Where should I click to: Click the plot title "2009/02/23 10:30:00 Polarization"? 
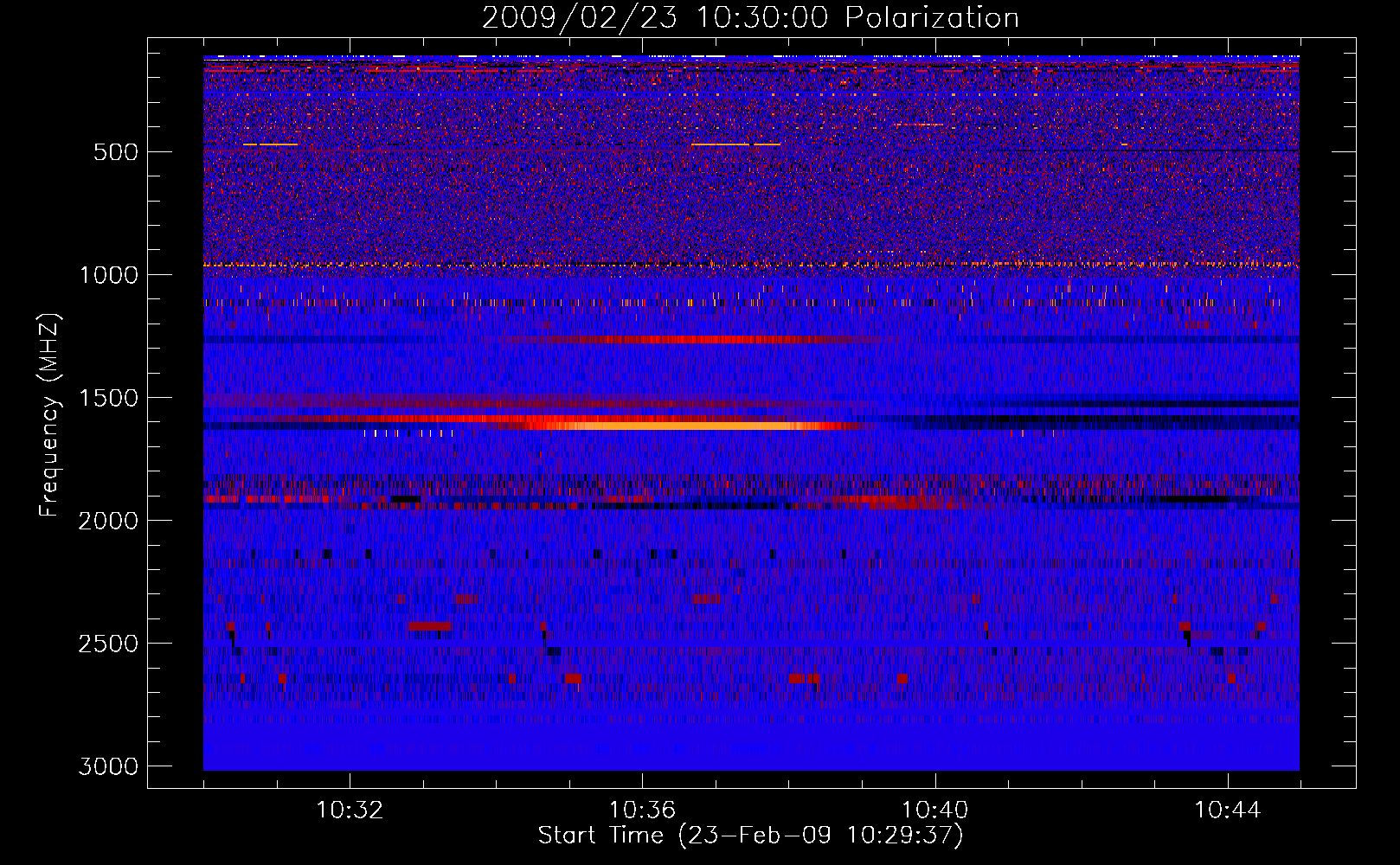pos(750,17)
